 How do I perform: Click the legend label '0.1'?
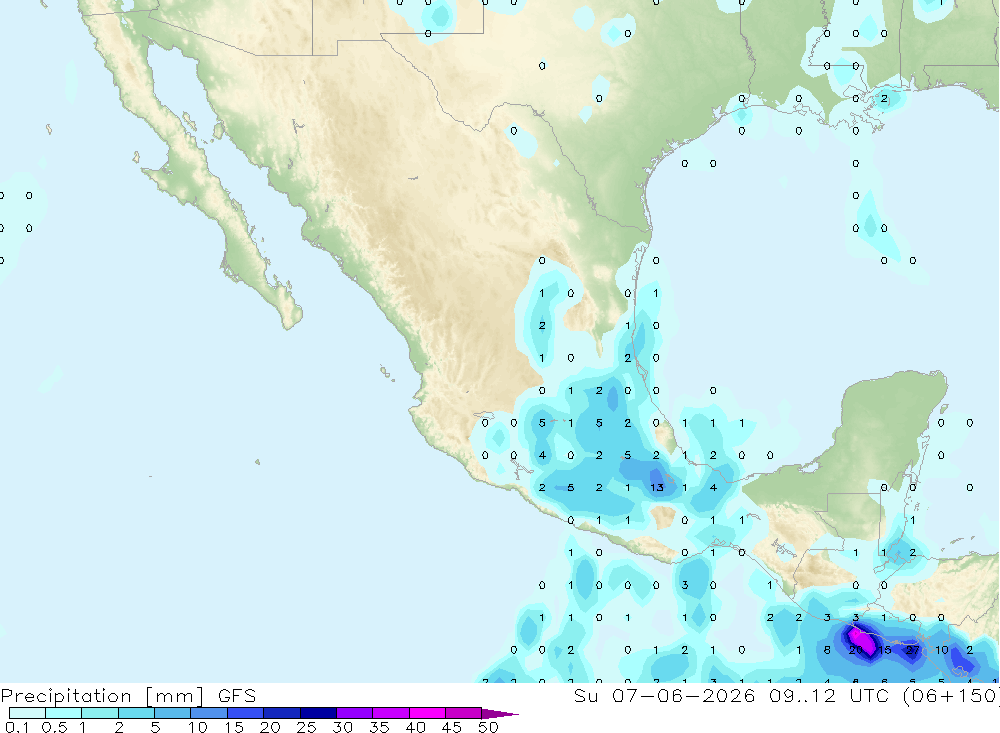pos(17,727)
